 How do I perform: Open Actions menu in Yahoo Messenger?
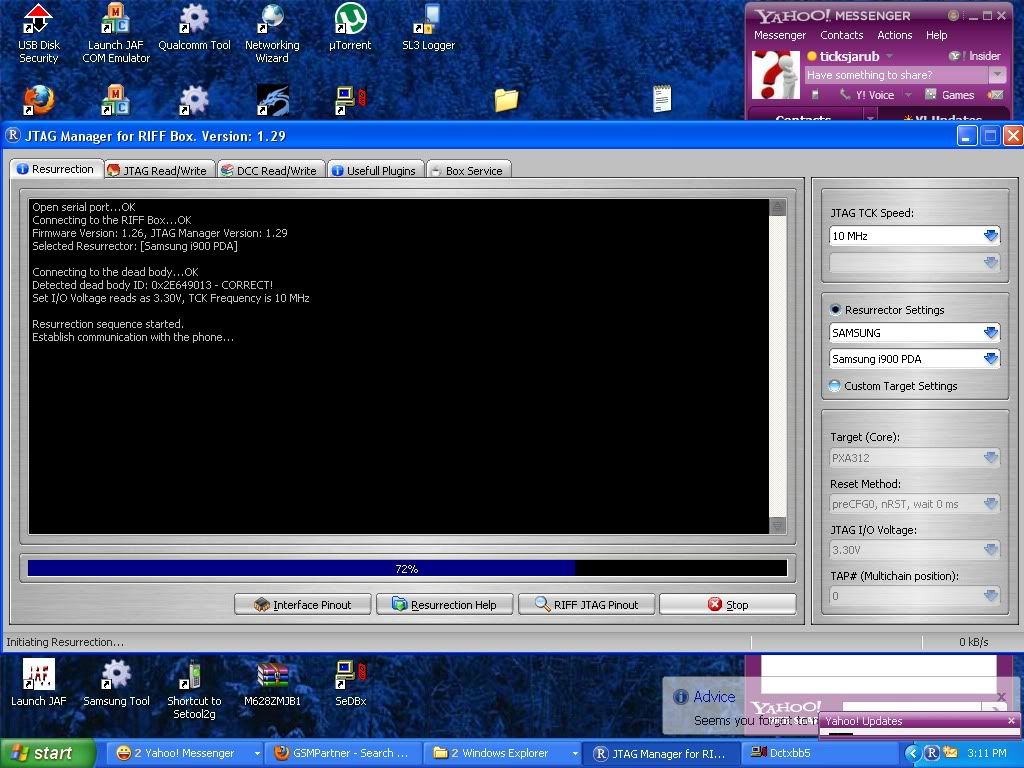point(894,35)
